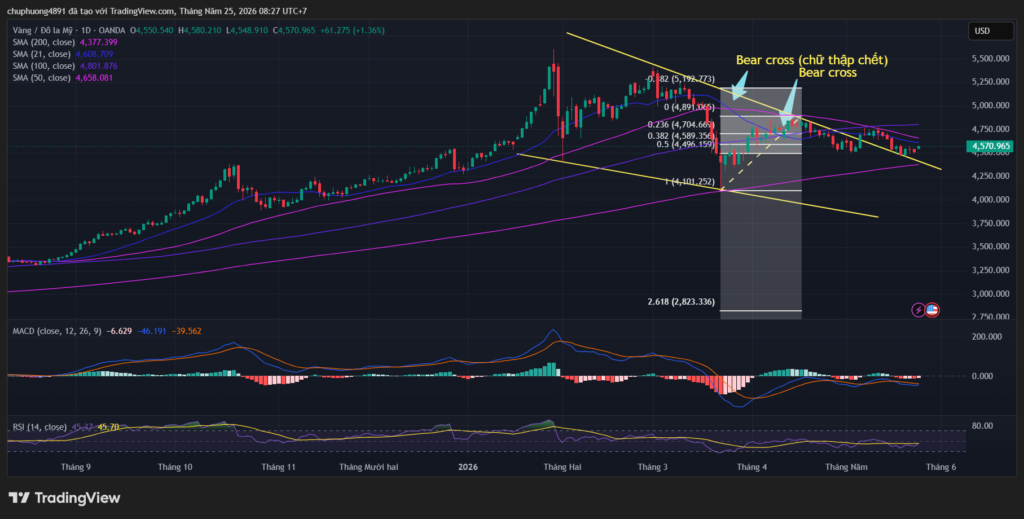Click the 'Tháng 6' time axis label
This screenshot has width=1024, height=519.
[x=941, y=467]
